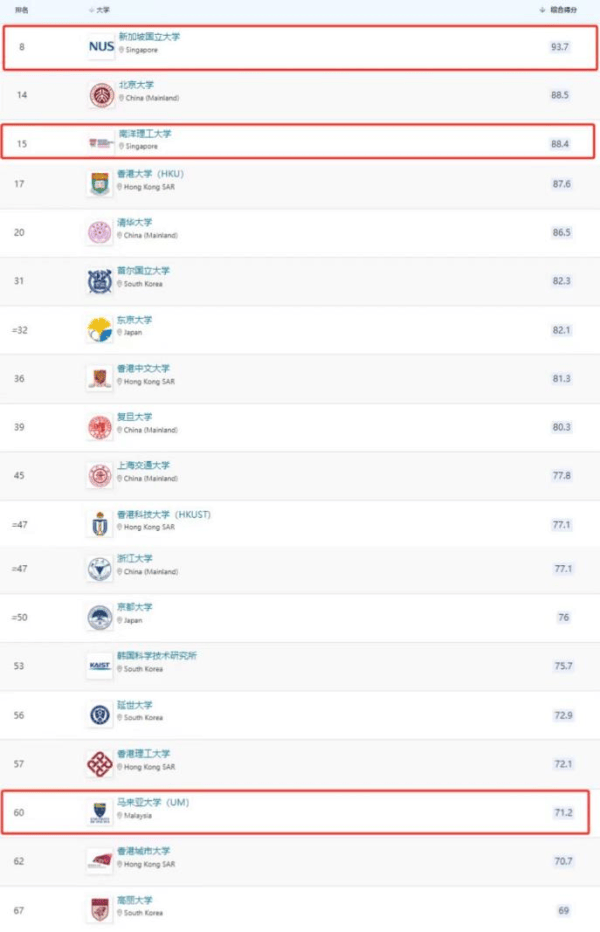This screenshot has height=932, width=600.
Task: Click the 浙江大学 blue emblem logo
Action: (101, 568)
